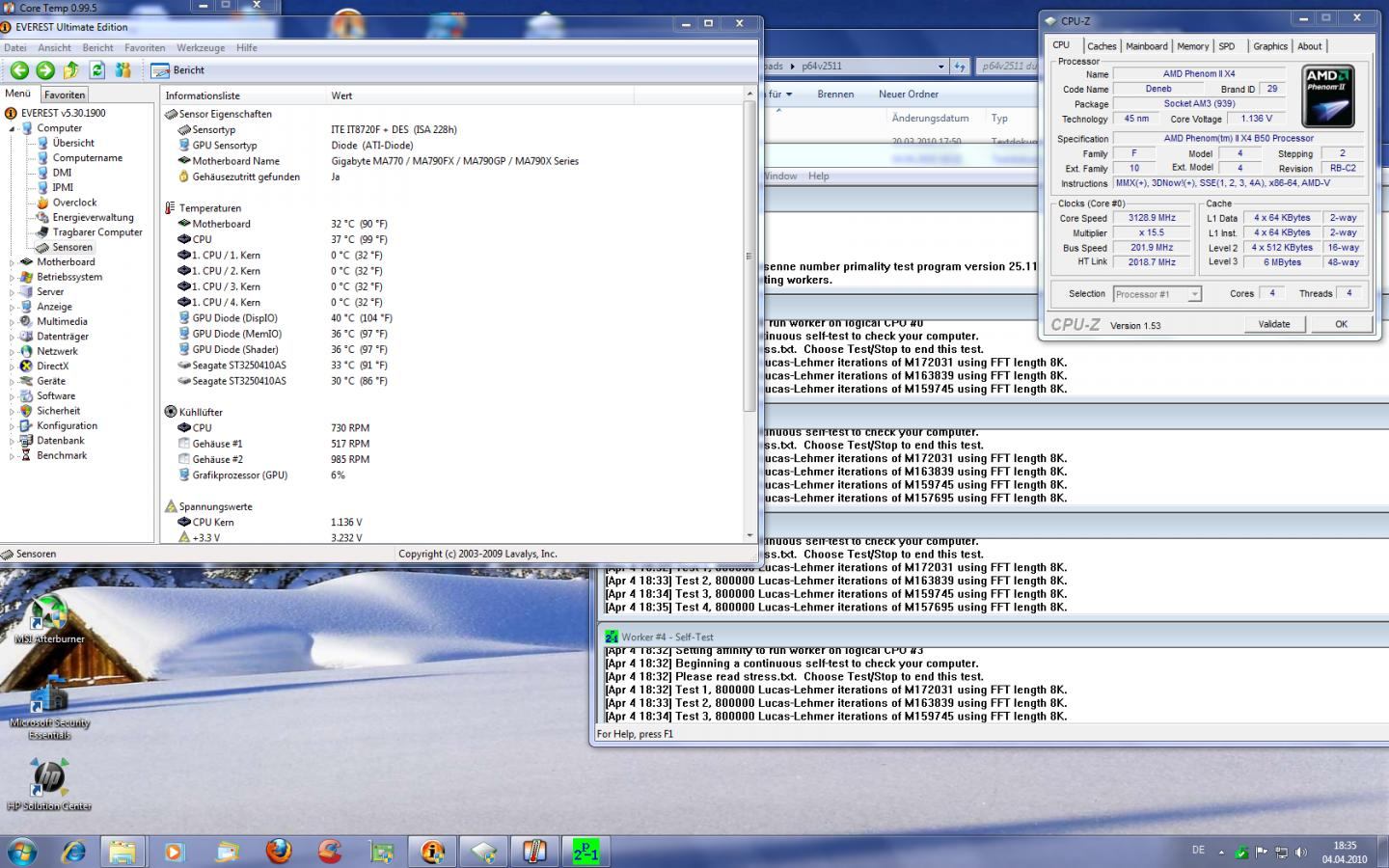
Task: Switch to the Mainboard tab in CPU-Z
Action: click(x=1146, y=46)
